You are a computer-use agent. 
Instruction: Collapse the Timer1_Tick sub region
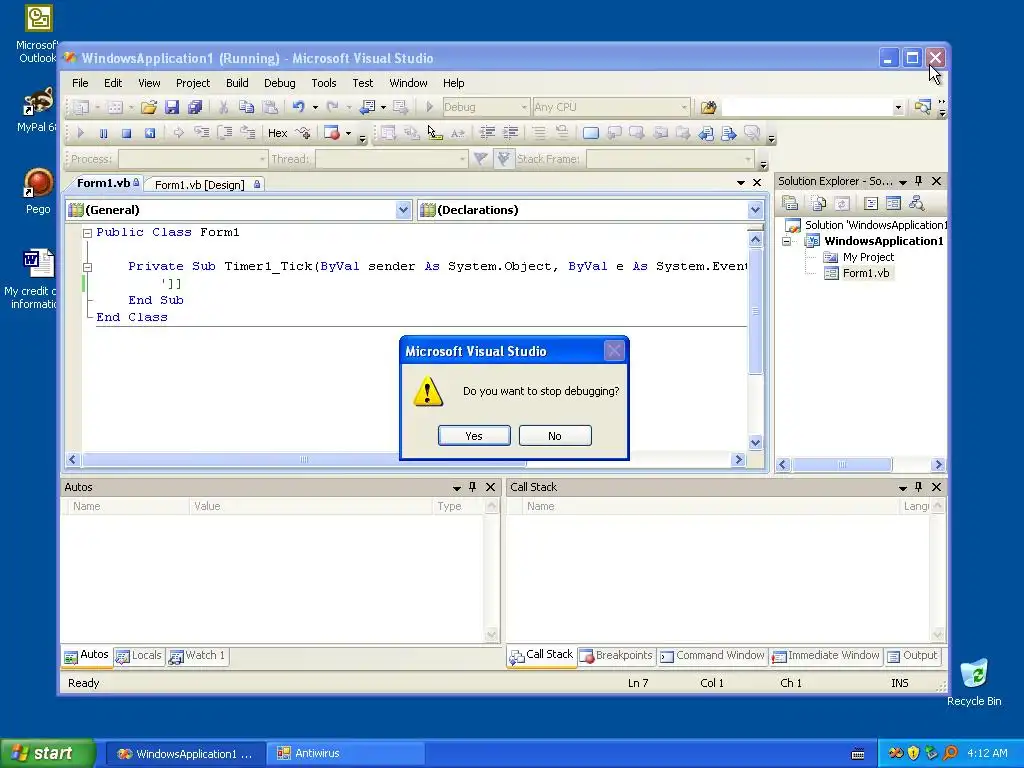(87, 266)
